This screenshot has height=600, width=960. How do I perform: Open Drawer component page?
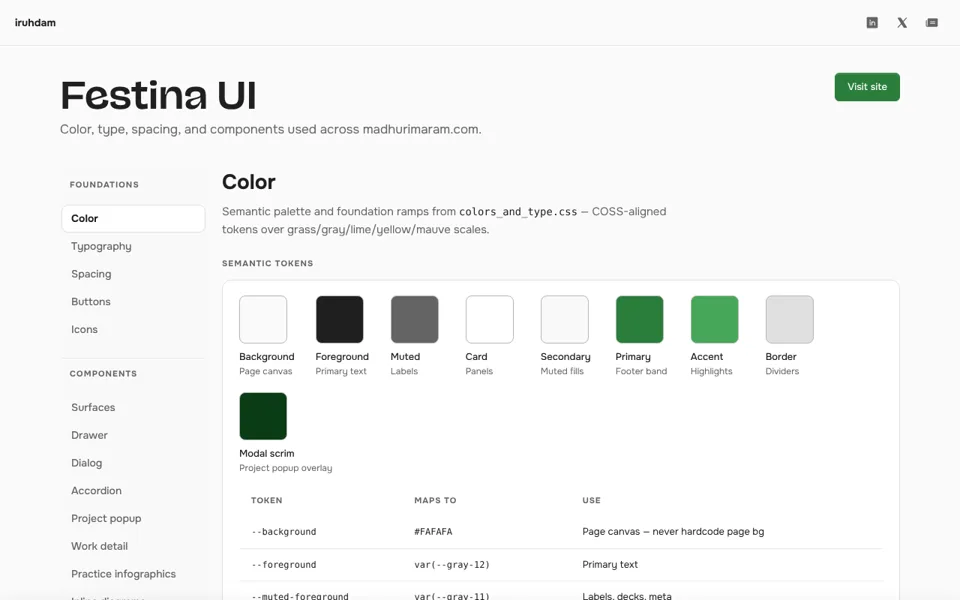(x=89, y=435)
